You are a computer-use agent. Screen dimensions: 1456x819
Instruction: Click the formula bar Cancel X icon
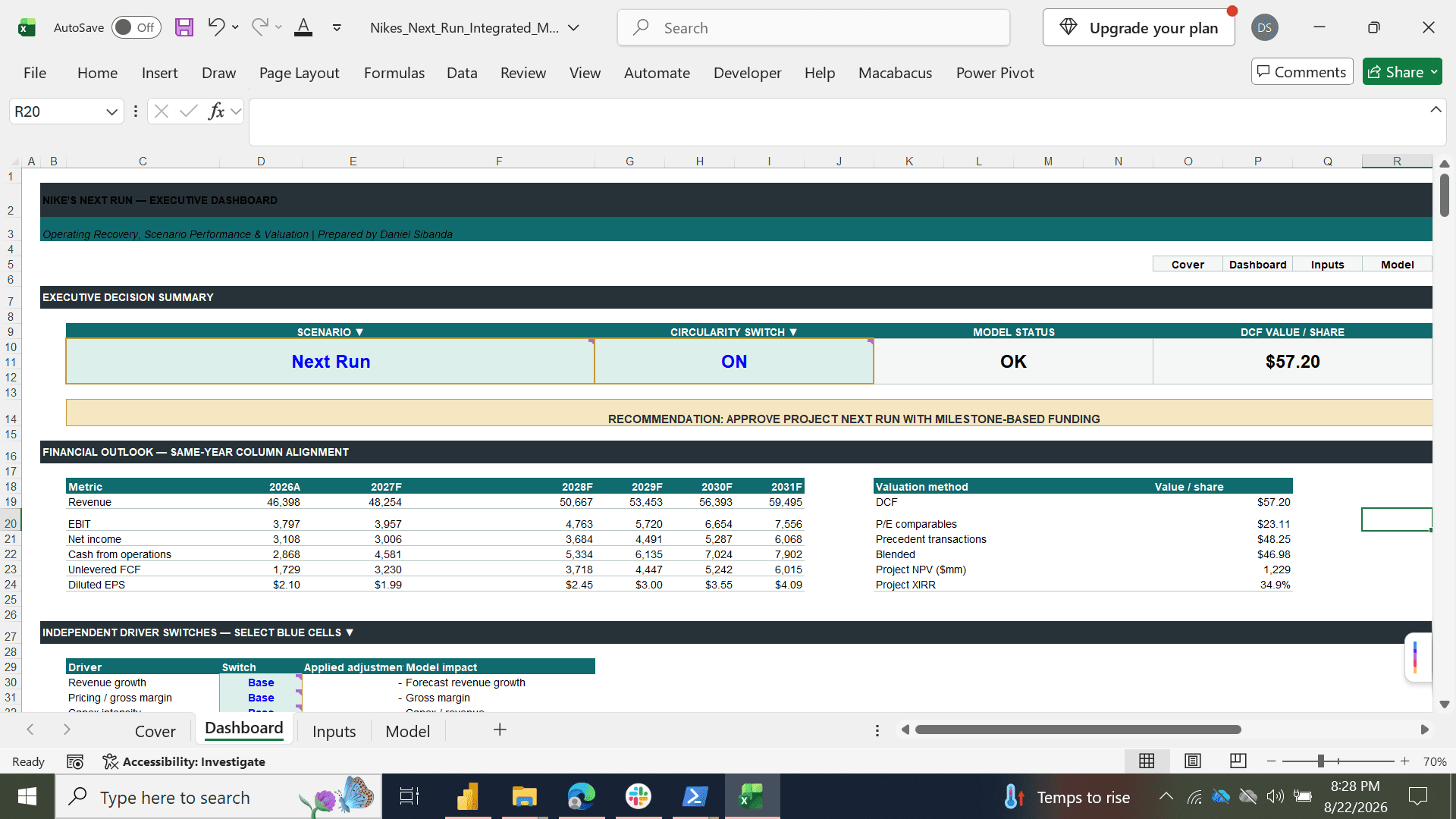pos(161,111)
